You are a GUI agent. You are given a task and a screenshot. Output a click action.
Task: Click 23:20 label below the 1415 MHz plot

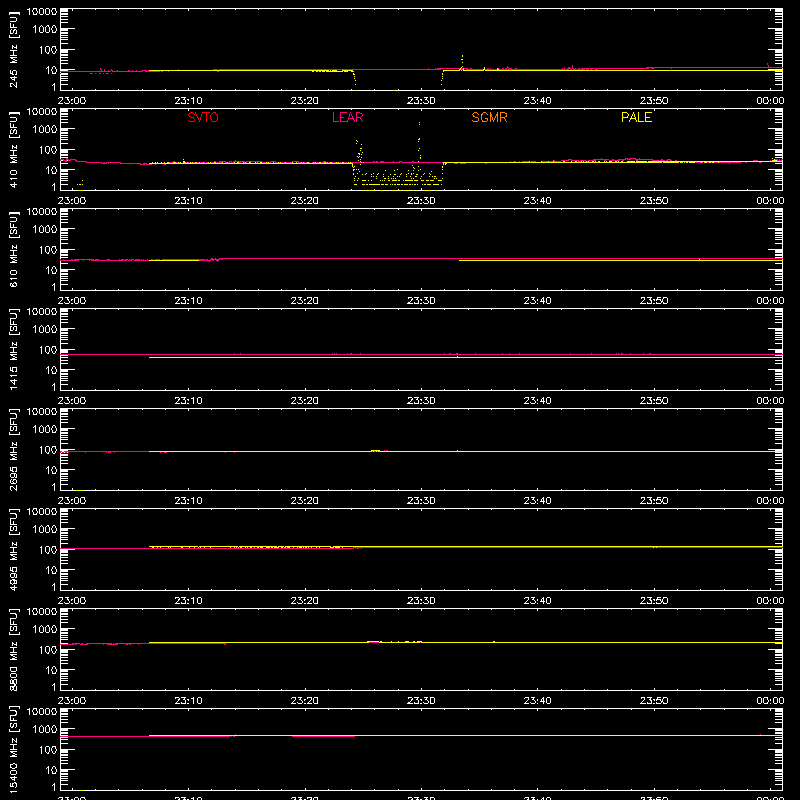[x=305, y=401]
